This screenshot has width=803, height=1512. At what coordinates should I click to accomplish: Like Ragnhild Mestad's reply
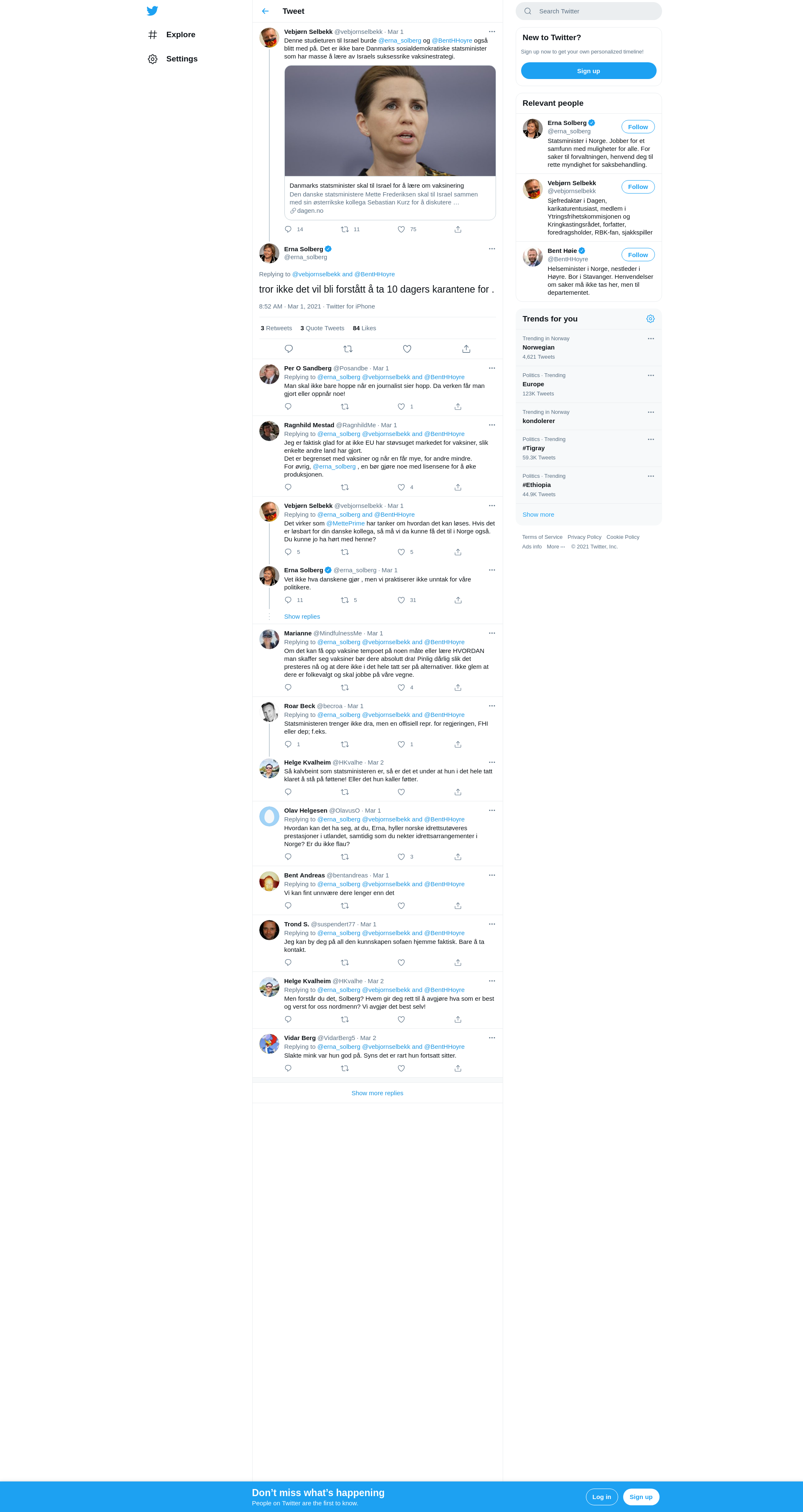401,487
